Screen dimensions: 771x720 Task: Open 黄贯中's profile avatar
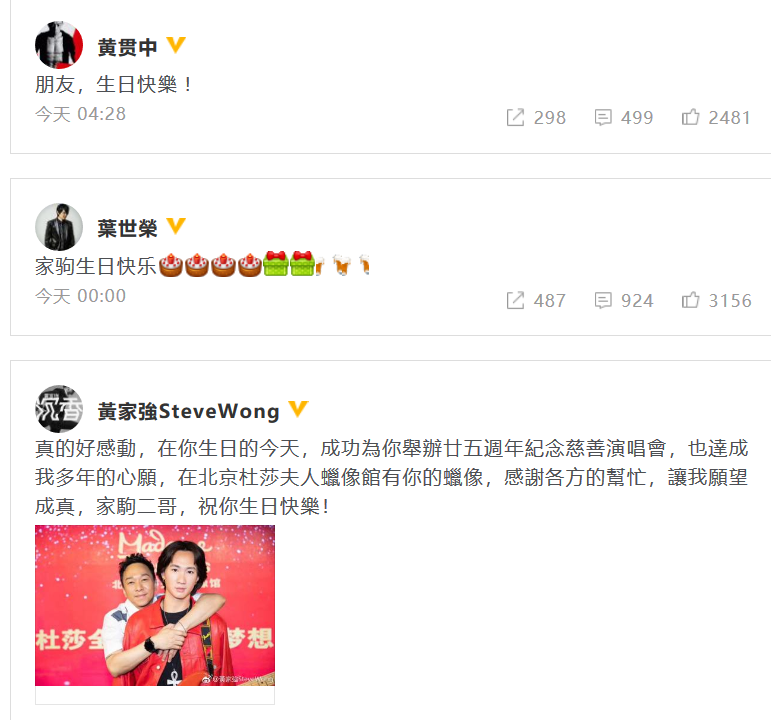(x=59, y=45)
